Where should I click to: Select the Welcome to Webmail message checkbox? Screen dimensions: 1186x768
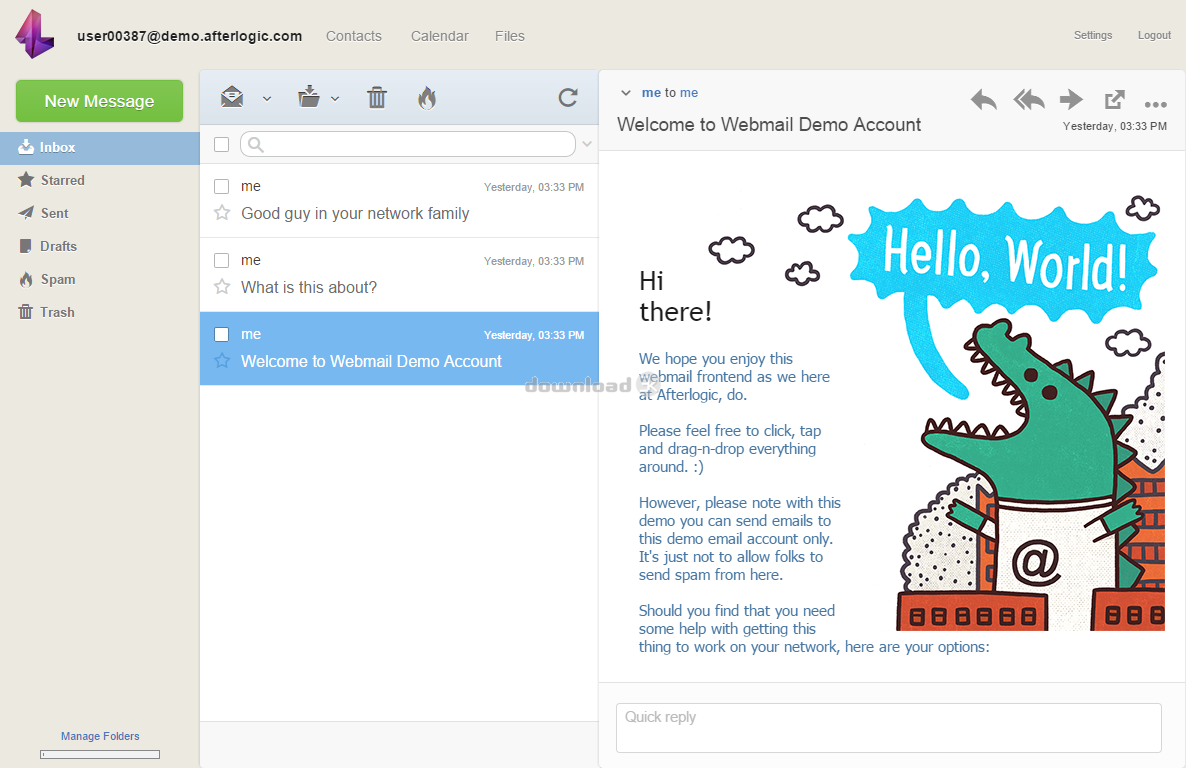(222, 335)
